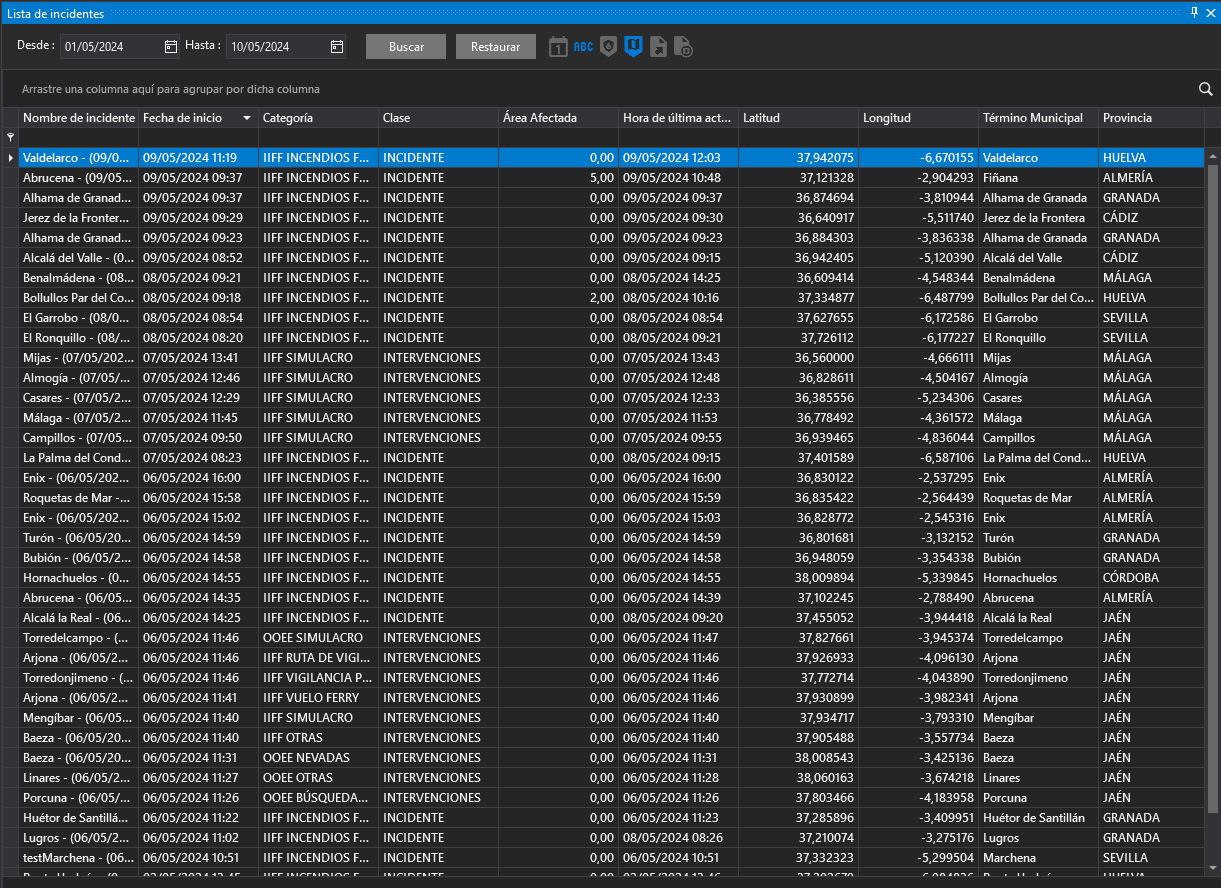This screenshot has width=1221, height=888.
Task: Open the Hasta date calendar picker
Action: click(x=337, y=47)
